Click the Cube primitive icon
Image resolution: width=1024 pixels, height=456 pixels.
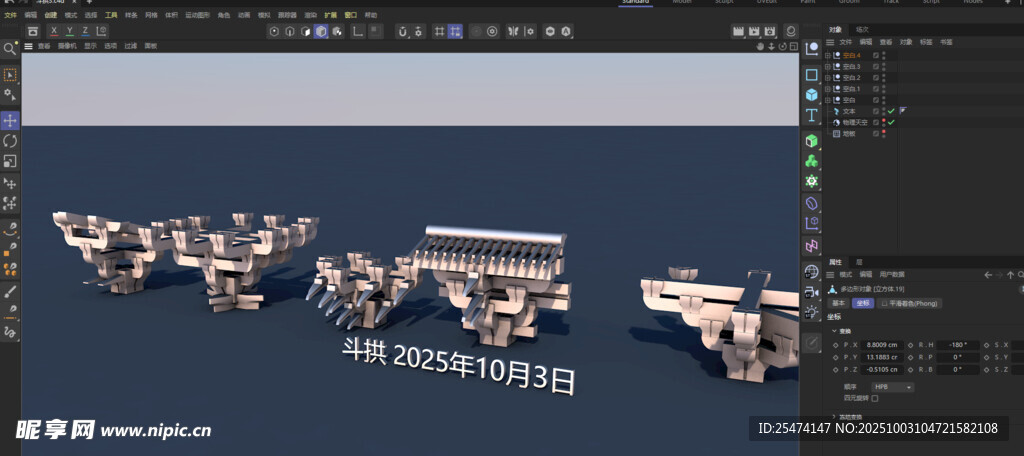click(812, 95)
